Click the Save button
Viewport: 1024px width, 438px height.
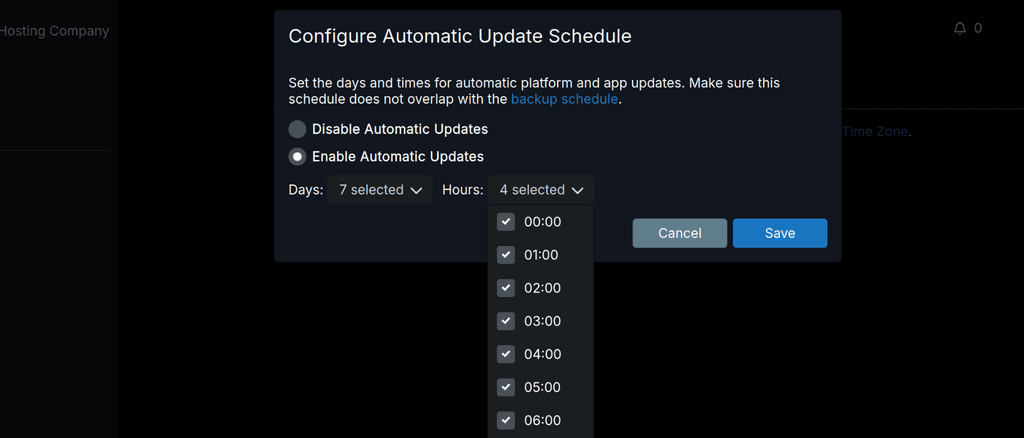click(780, 233)
